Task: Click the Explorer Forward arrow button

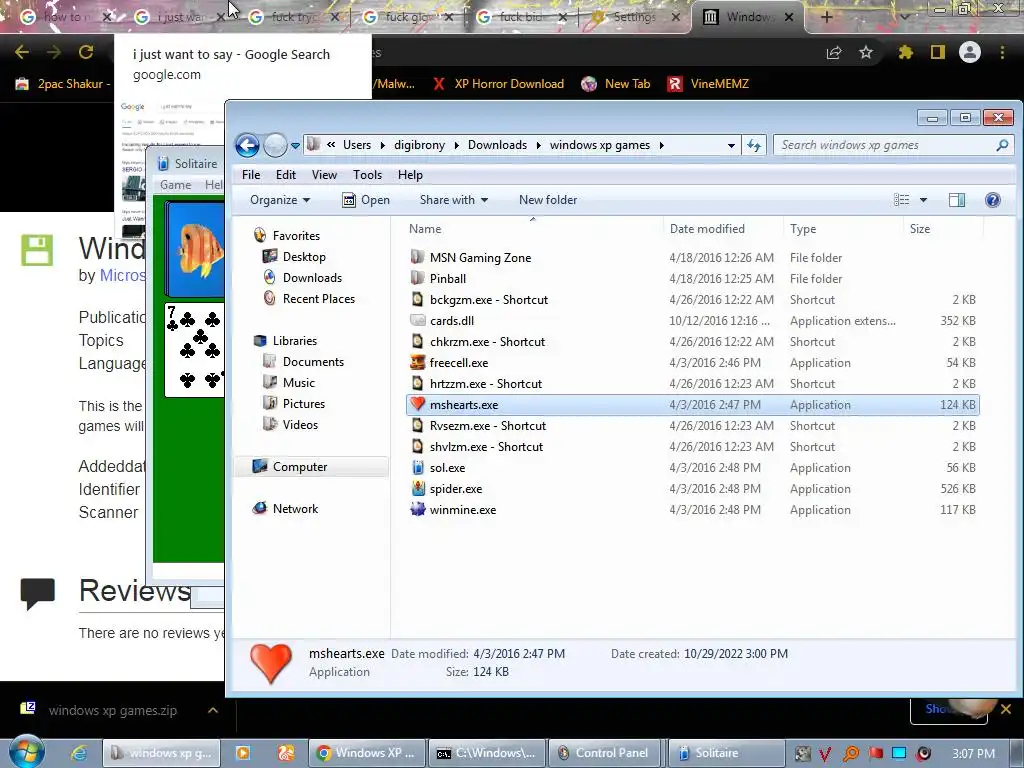Action: tap(275, 145)
